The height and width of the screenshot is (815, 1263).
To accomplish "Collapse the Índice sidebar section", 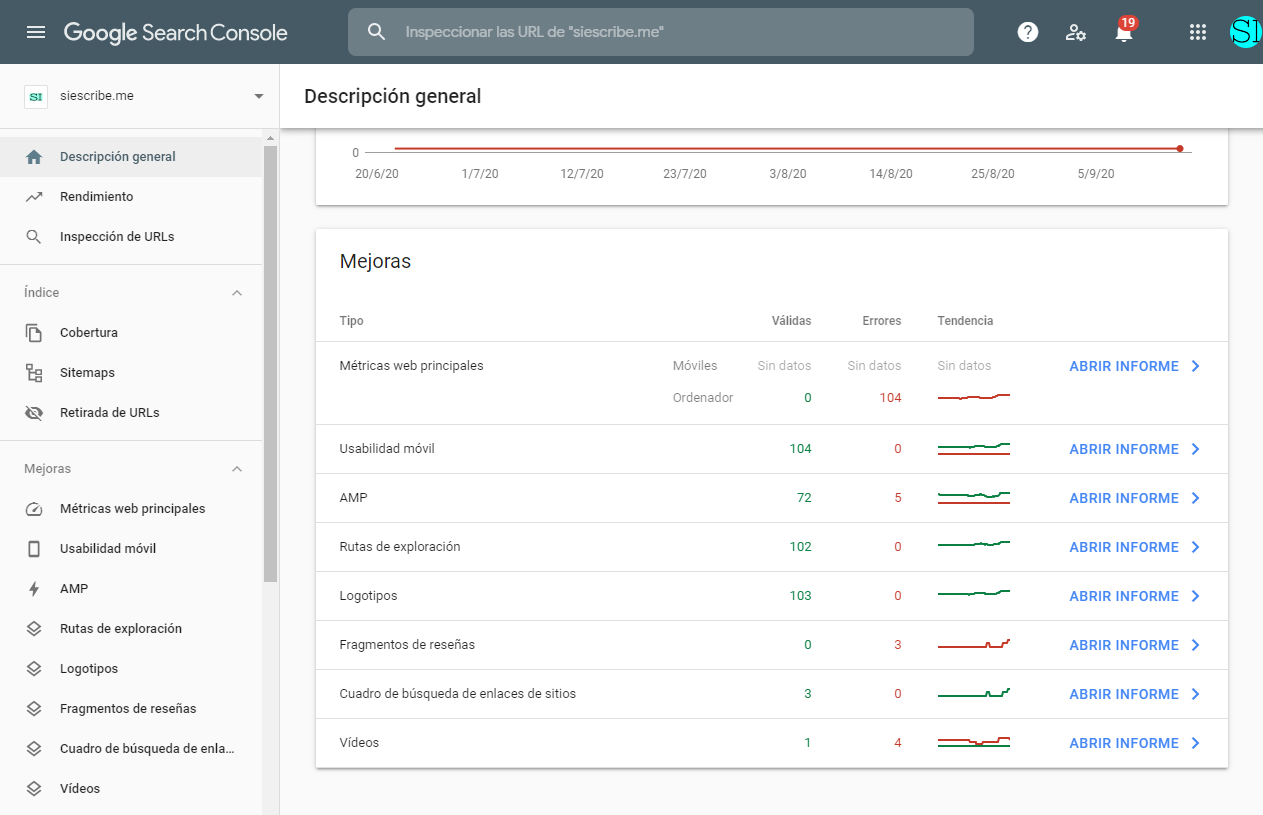I will click(237, 293).
